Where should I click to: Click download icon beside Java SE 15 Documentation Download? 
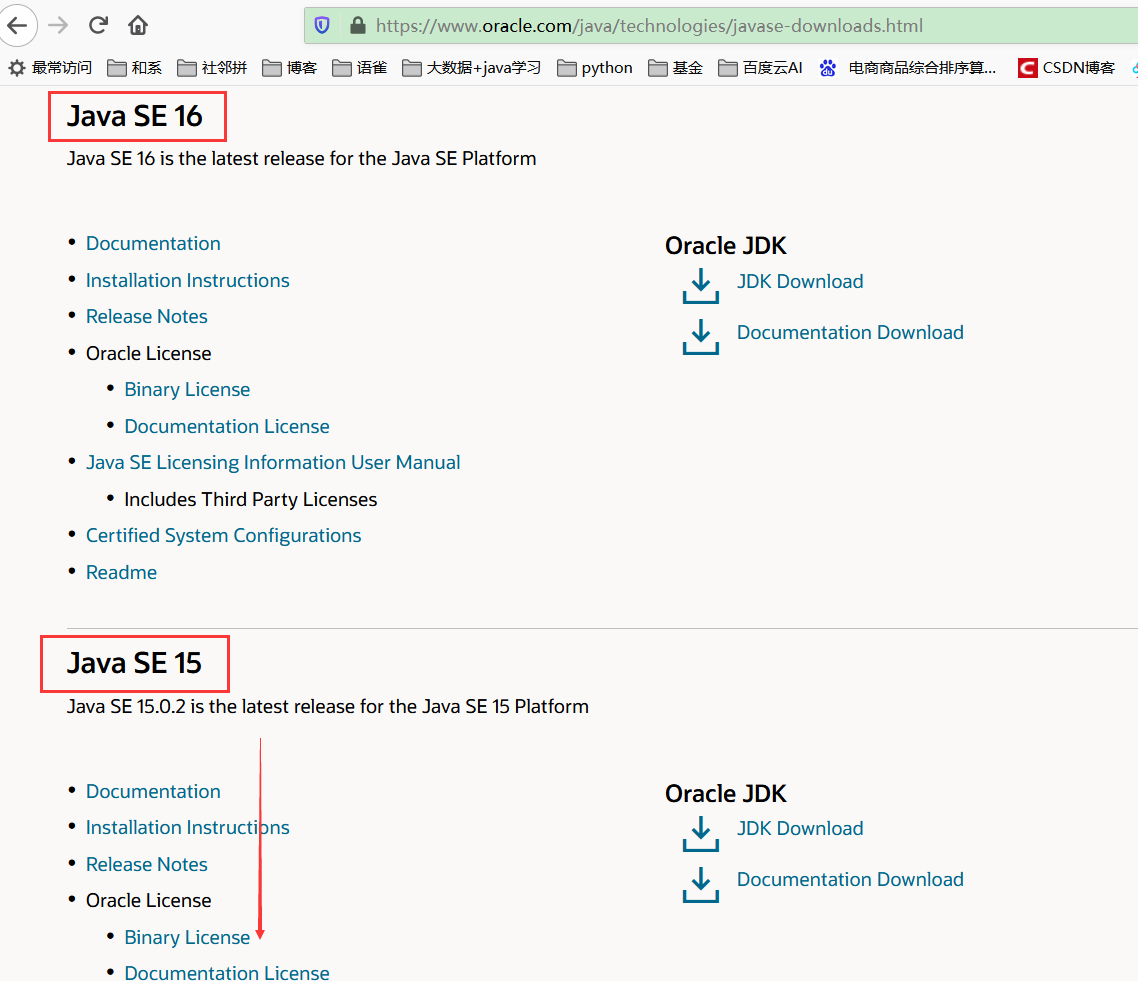pos(700,884)
